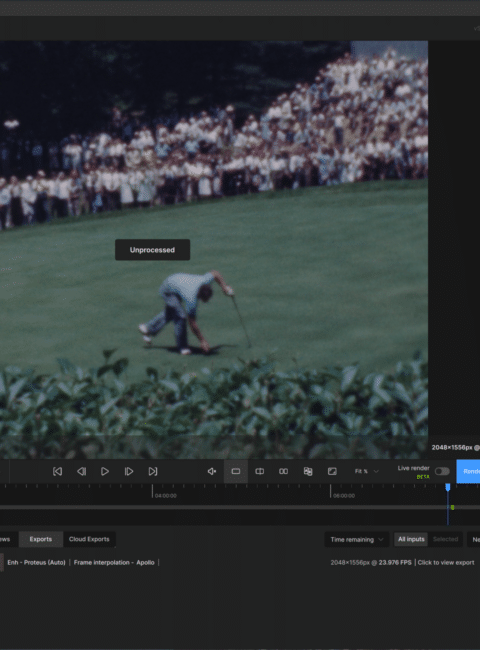The image size is (480, 650).
Task: Step forward one frame
Action: (129, 471)
